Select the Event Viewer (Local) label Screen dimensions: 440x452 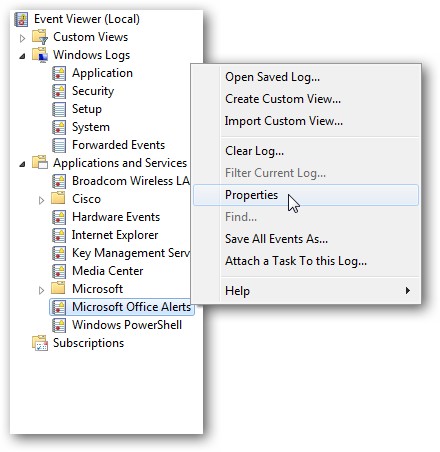coord(87,19)
